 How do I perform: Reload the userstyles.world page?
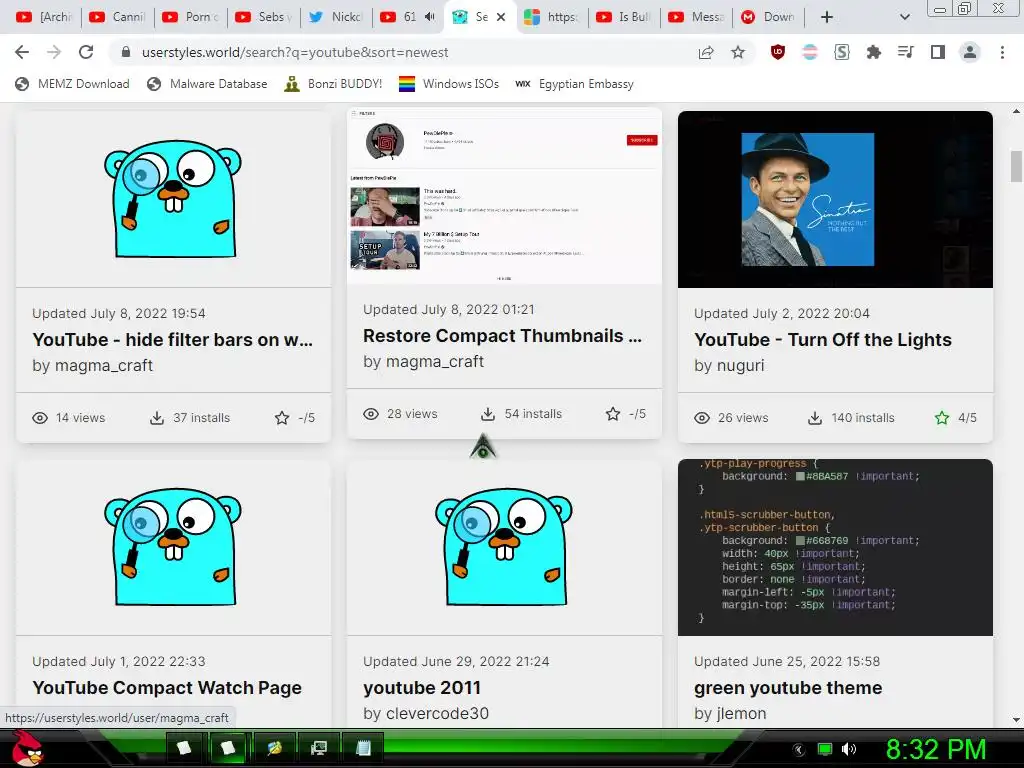point(86,52)
